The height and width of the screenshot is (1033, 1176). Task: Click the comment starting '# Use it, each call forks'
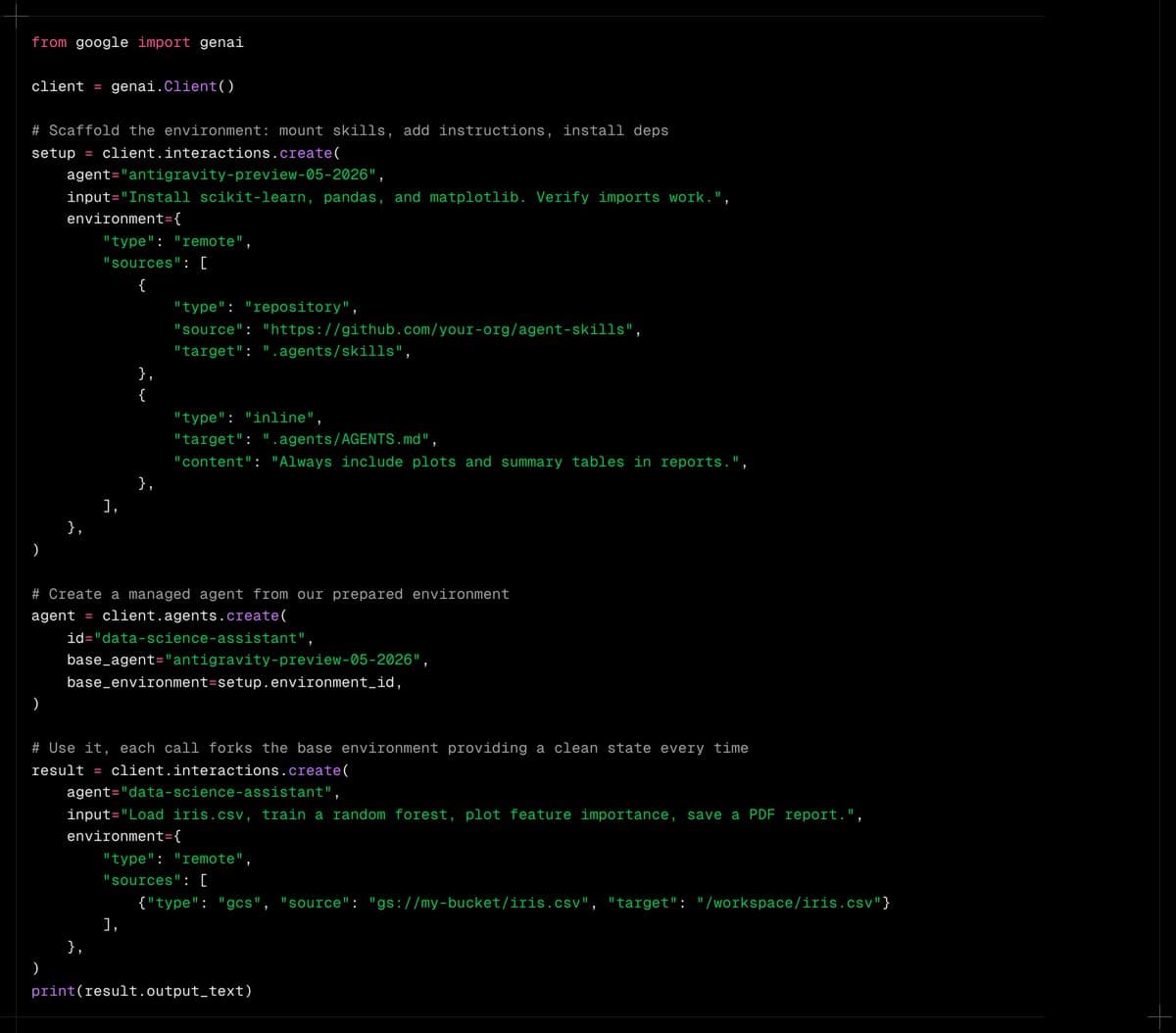click(390, 748)
